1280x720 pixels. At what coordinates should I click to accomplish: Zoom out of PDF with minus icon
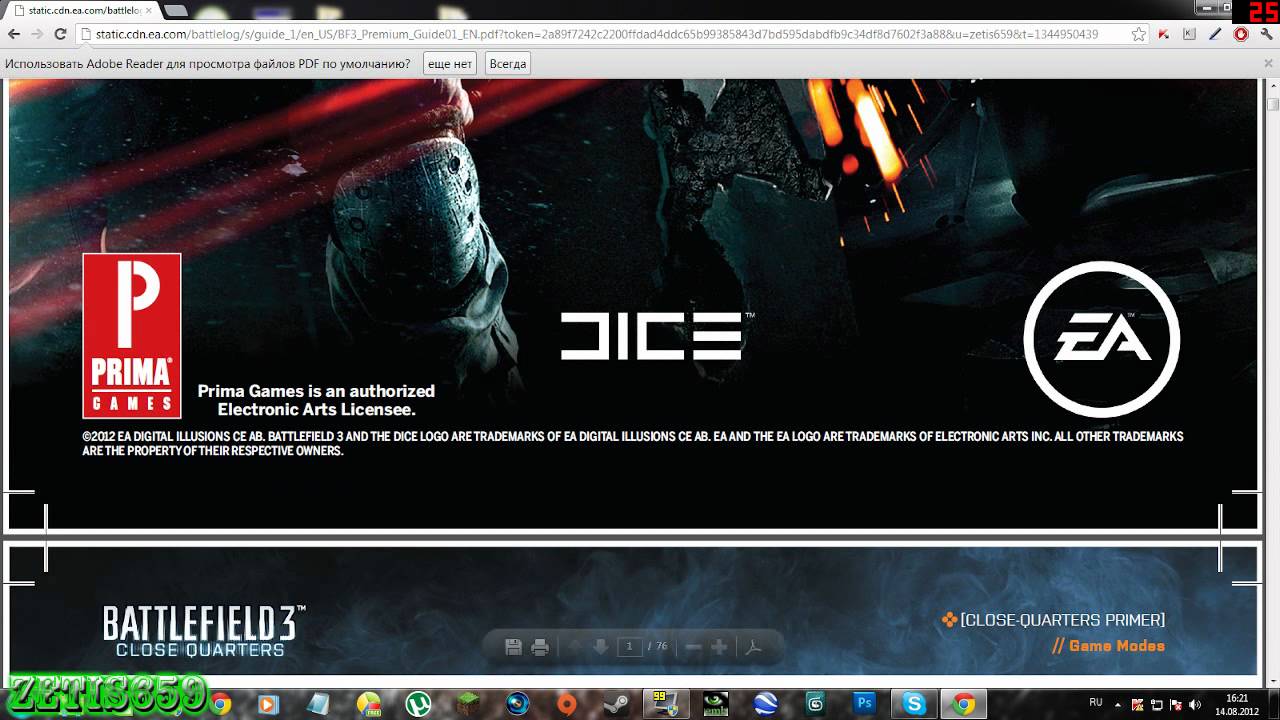click(x=693, y=647)
